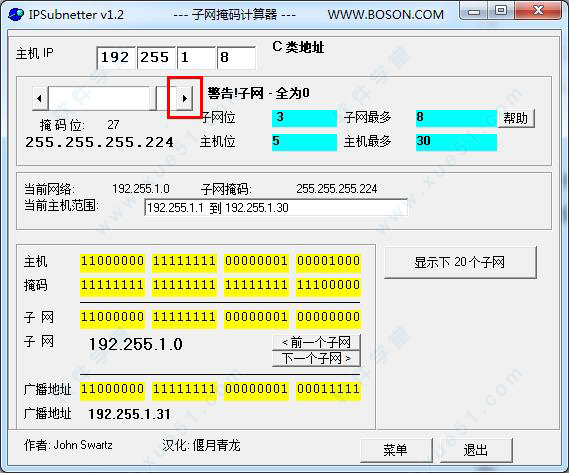
Task: Click the 退出 exit button
Action: 476,450
